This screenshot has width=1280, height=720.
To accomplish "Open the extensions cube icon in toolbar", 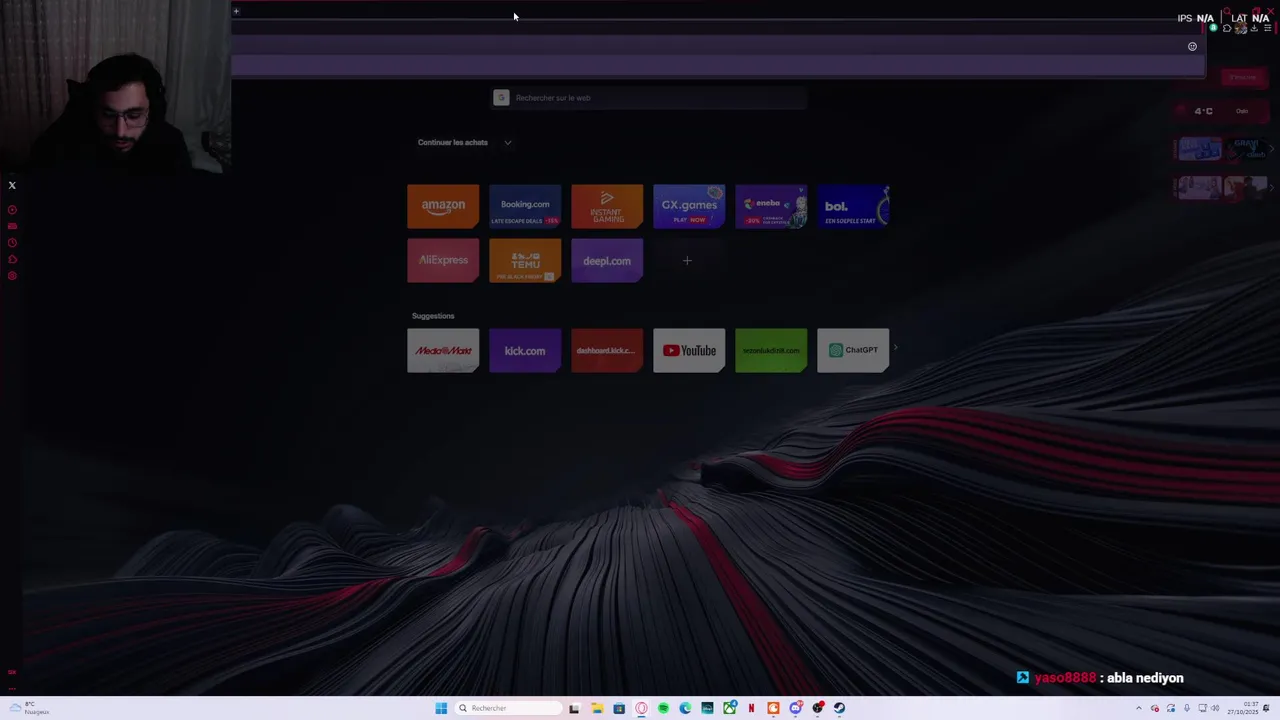I will tap(1227, 28).
